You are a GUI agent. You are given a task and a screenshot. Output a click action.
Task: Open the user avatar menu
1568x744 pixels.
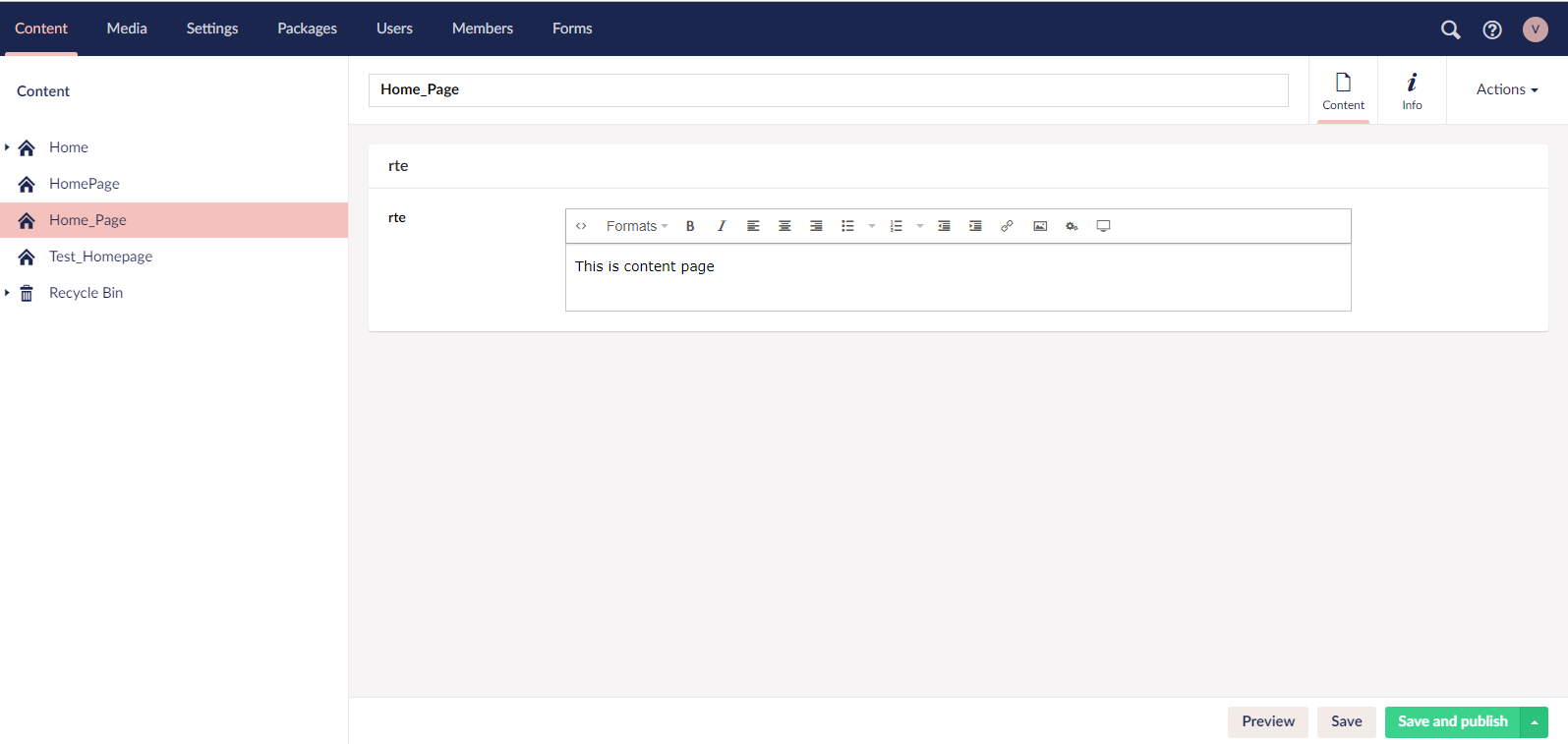[x=1536, y=29]
